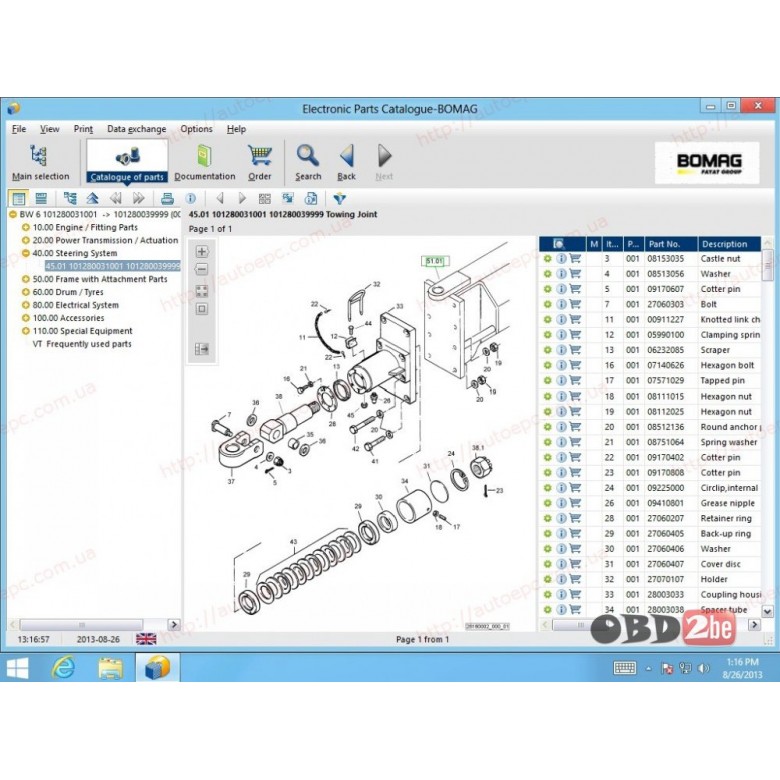Click the fit-drawing four-squares icon
The image size is (780, 780).
201,291
